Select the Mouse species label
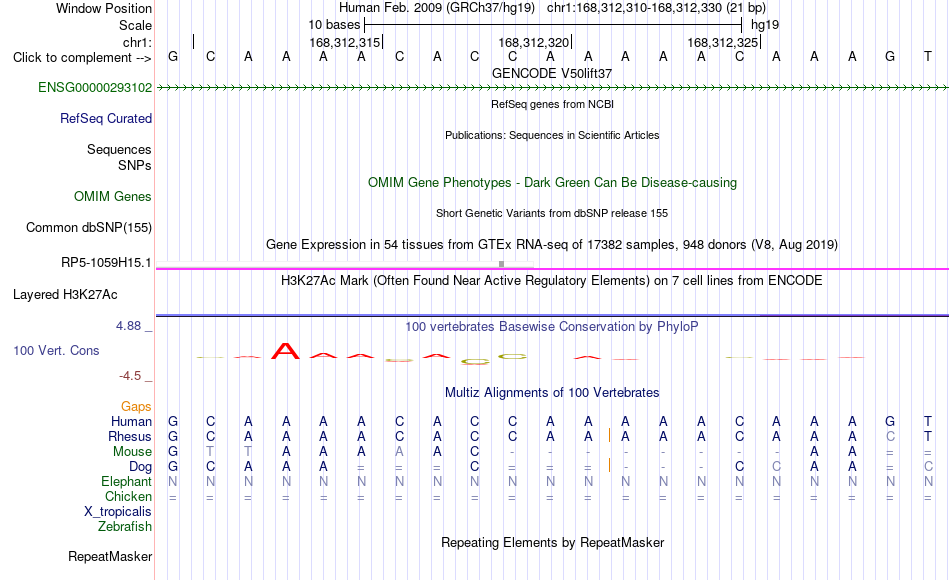This screenshot has width=950, height=580. [x=132, y=452]
